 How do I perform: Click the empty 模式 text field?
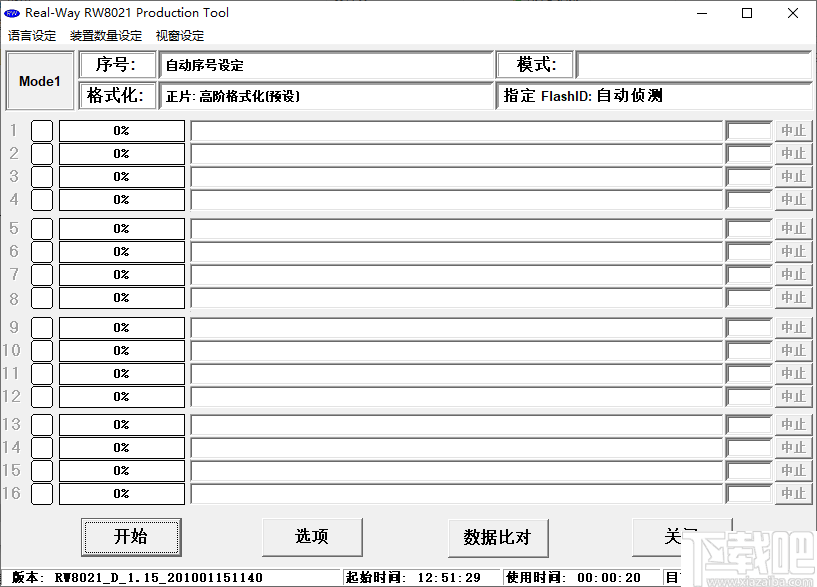click(x=697, y=64)
